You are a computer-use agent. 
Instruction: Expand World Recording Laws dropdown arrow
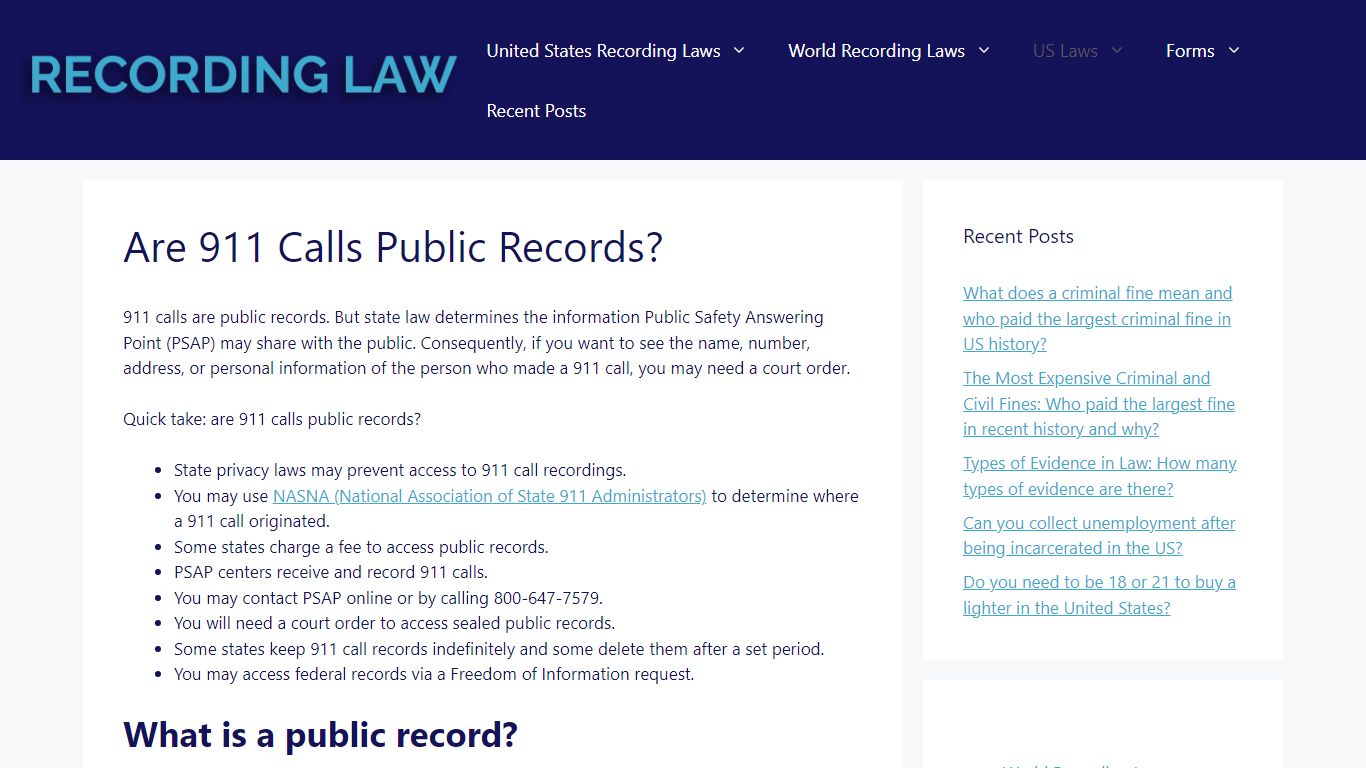(x=983, y=51)
